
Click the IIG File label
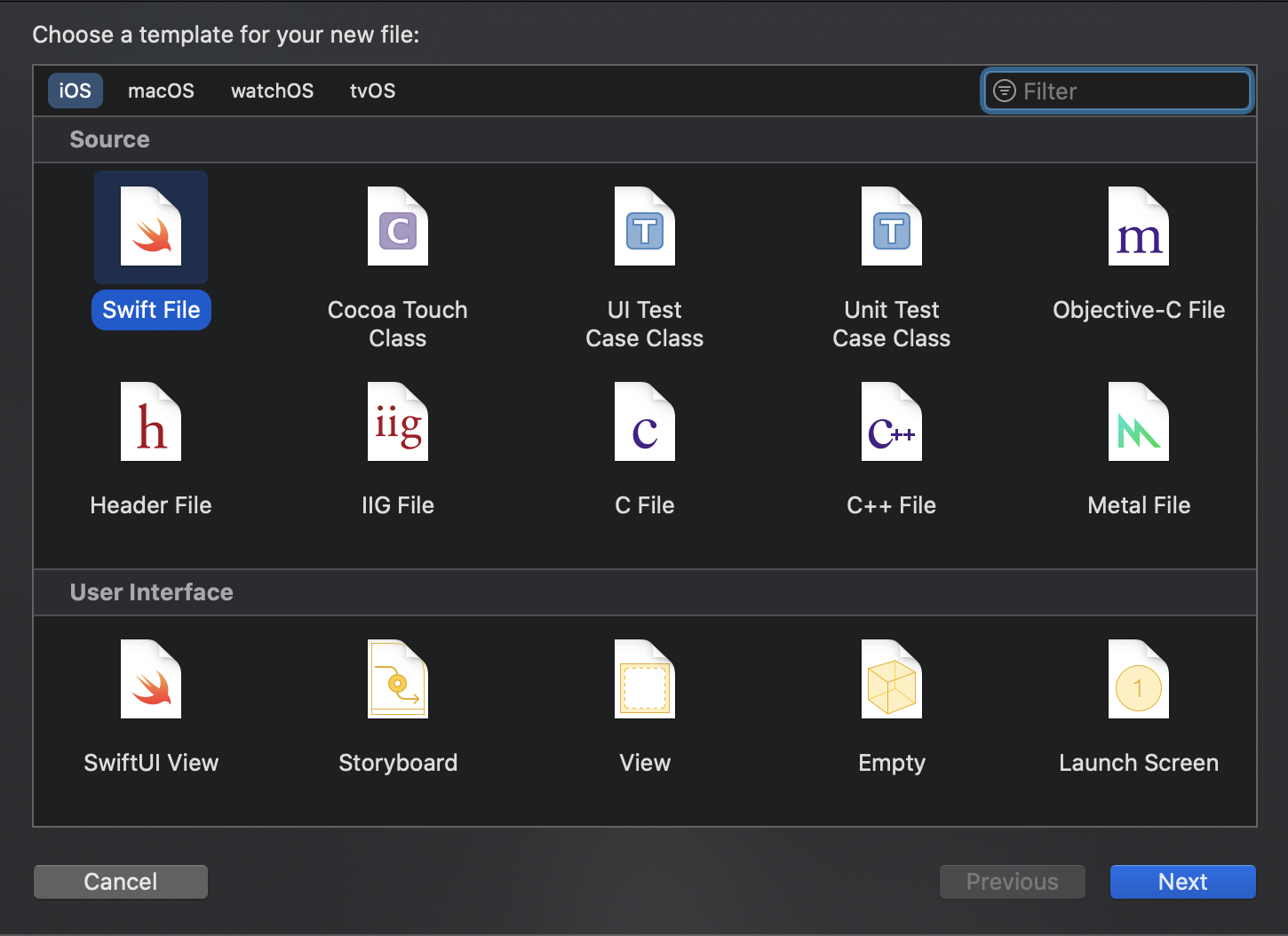398,505
